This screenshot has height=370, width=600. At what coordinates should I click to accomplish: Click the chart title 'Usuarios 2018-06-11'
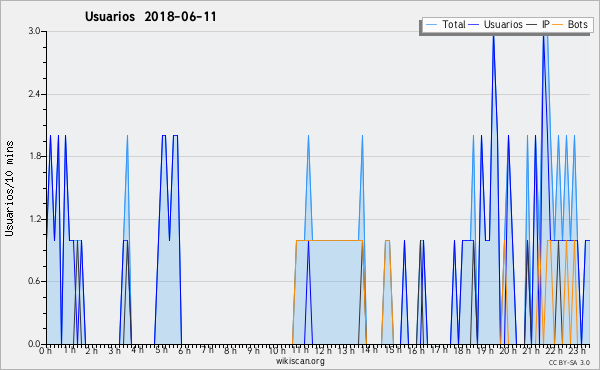point(150,17)
